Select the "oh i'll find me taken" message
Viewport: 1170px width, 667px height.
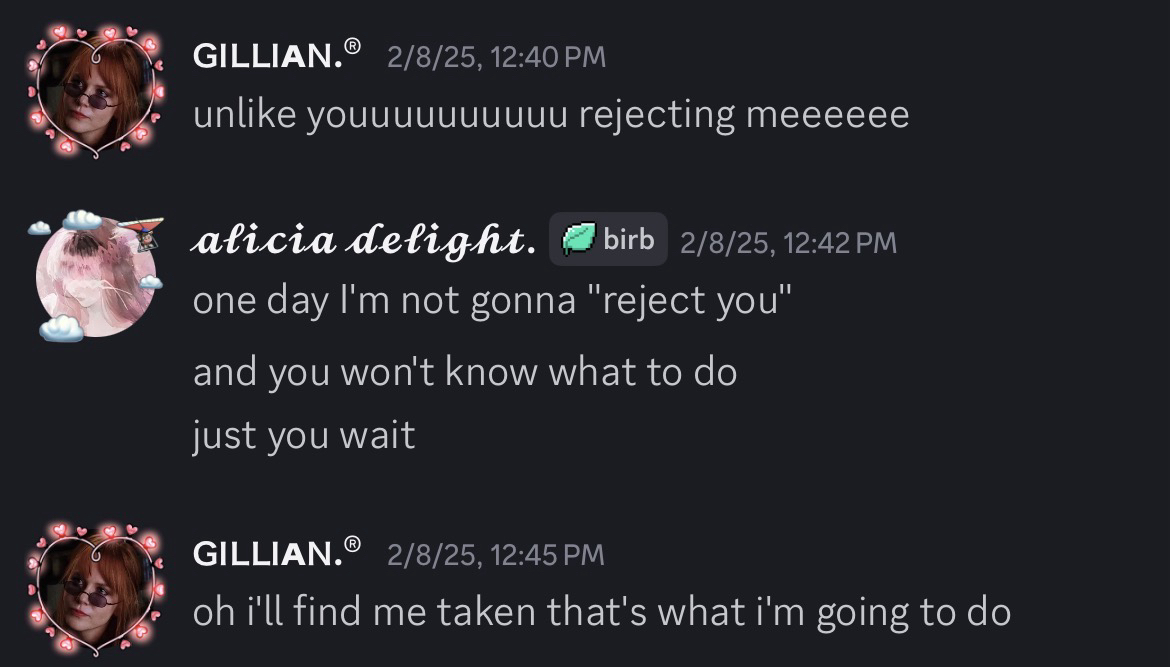pos(602,612)
